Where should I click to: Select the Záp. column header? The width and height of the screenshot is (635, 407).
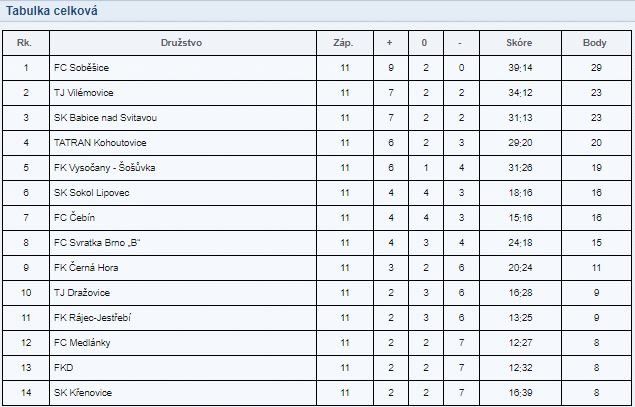coord(343,43)
